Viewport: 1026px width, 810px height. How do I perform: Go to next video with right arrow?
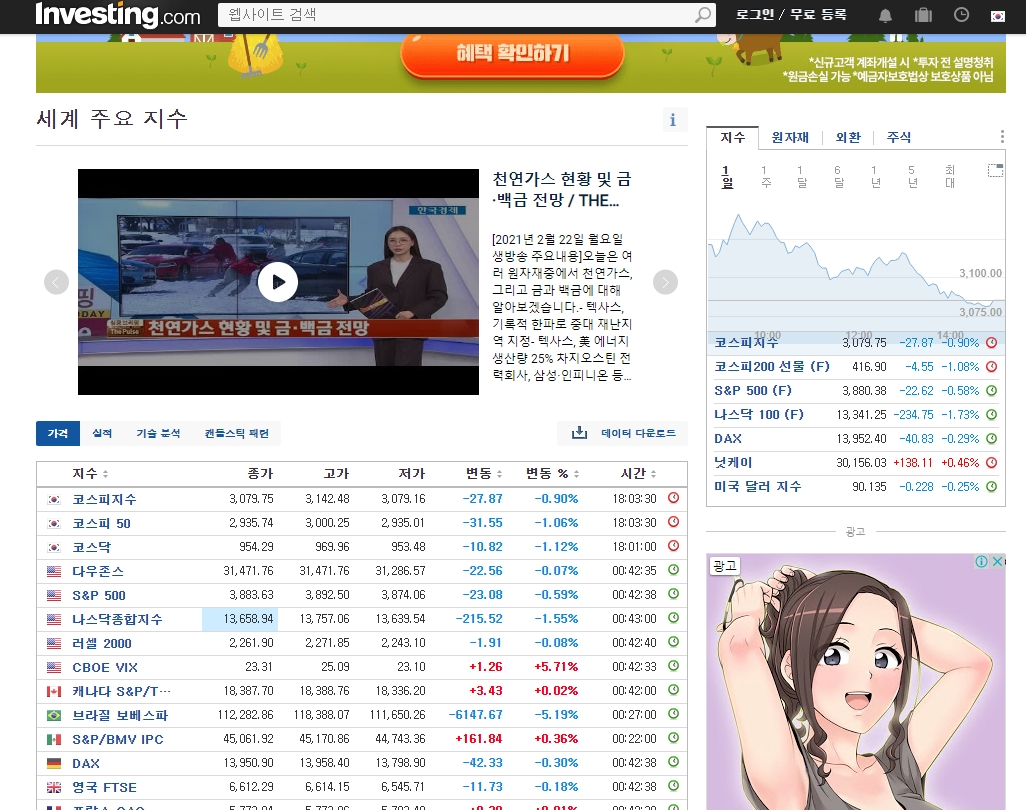pos(665,282)
